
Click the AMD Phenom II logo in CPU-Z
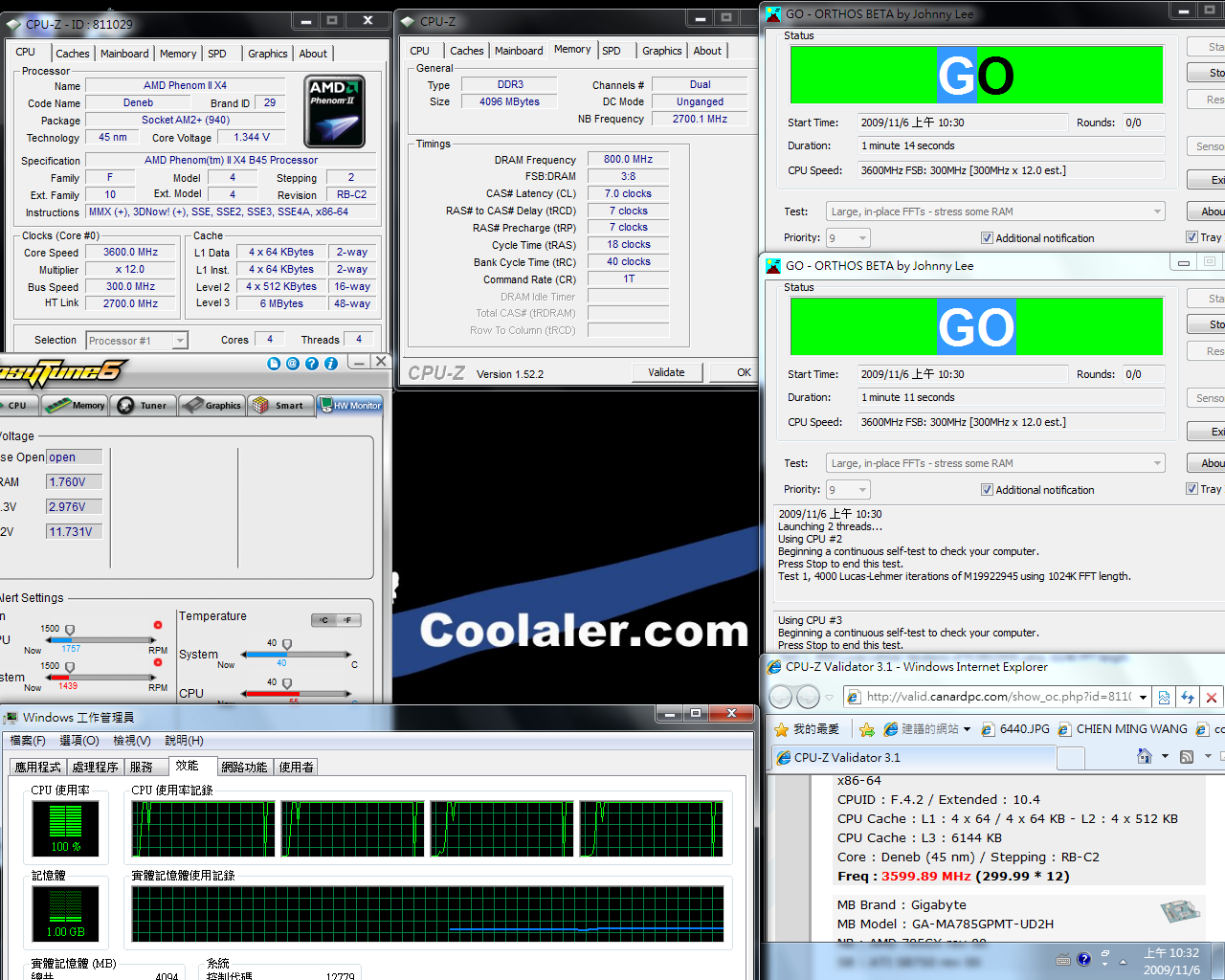point(335,111)
